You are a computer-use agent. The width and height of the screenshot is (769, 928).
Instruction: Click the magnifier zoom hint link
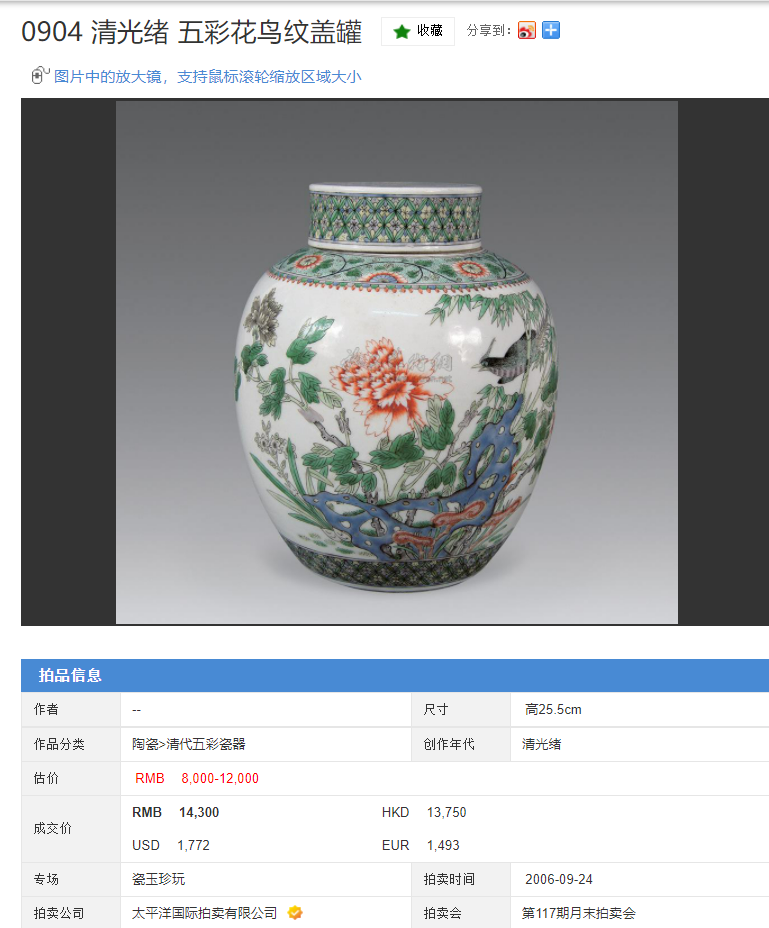pyautogui.click(x=207, y=77)
